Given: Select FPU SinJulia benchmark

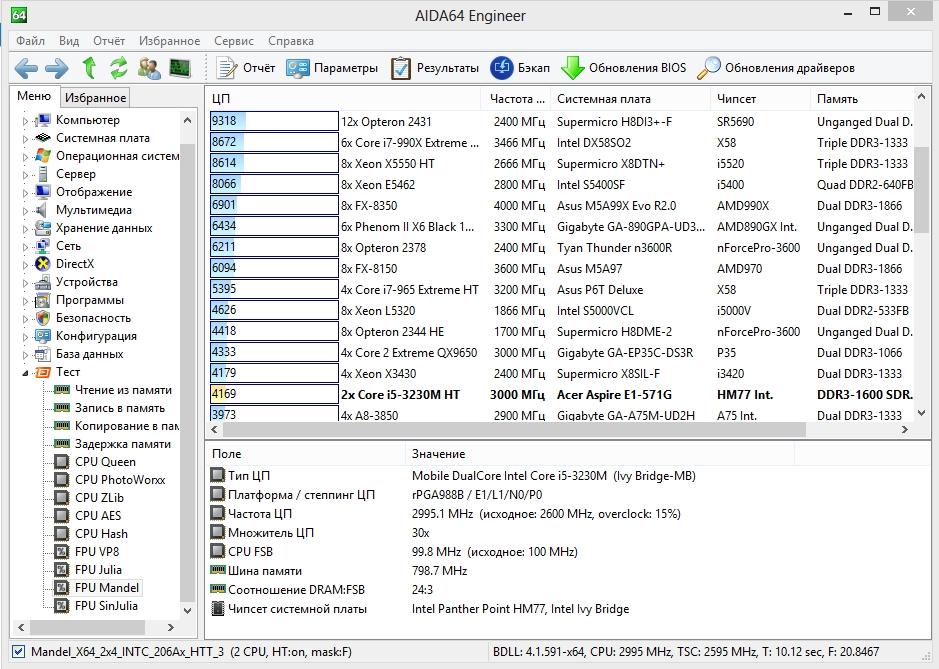Looking at the screenshot, I should click(106, 606).
